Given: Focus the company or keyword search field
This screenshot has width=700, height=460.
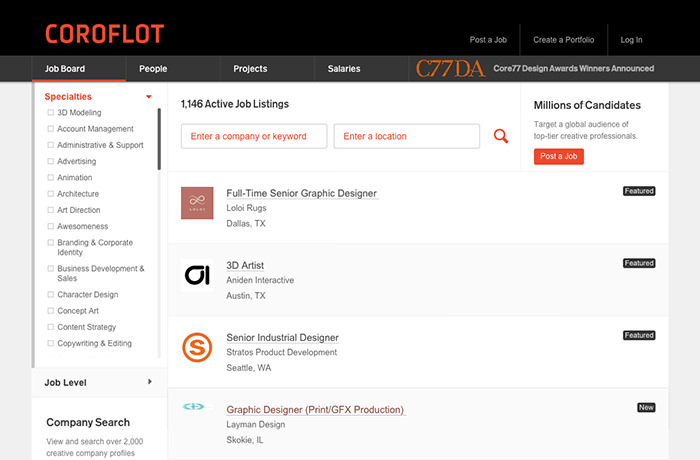Looking at the screenshot, I should coord(255,136).
